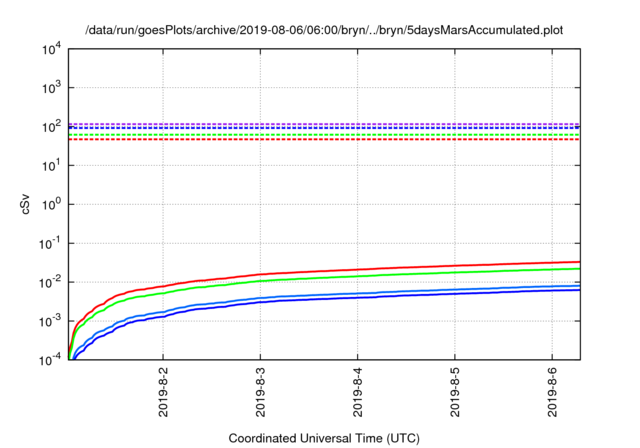
Task: Click the 2019-8-6 date label
Action: (x=552, y=392)
